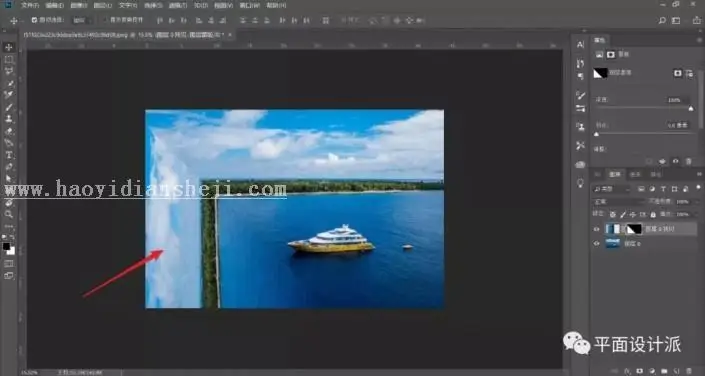
Task: Switch to the Channels tab
Action: (x=635, y=175)
